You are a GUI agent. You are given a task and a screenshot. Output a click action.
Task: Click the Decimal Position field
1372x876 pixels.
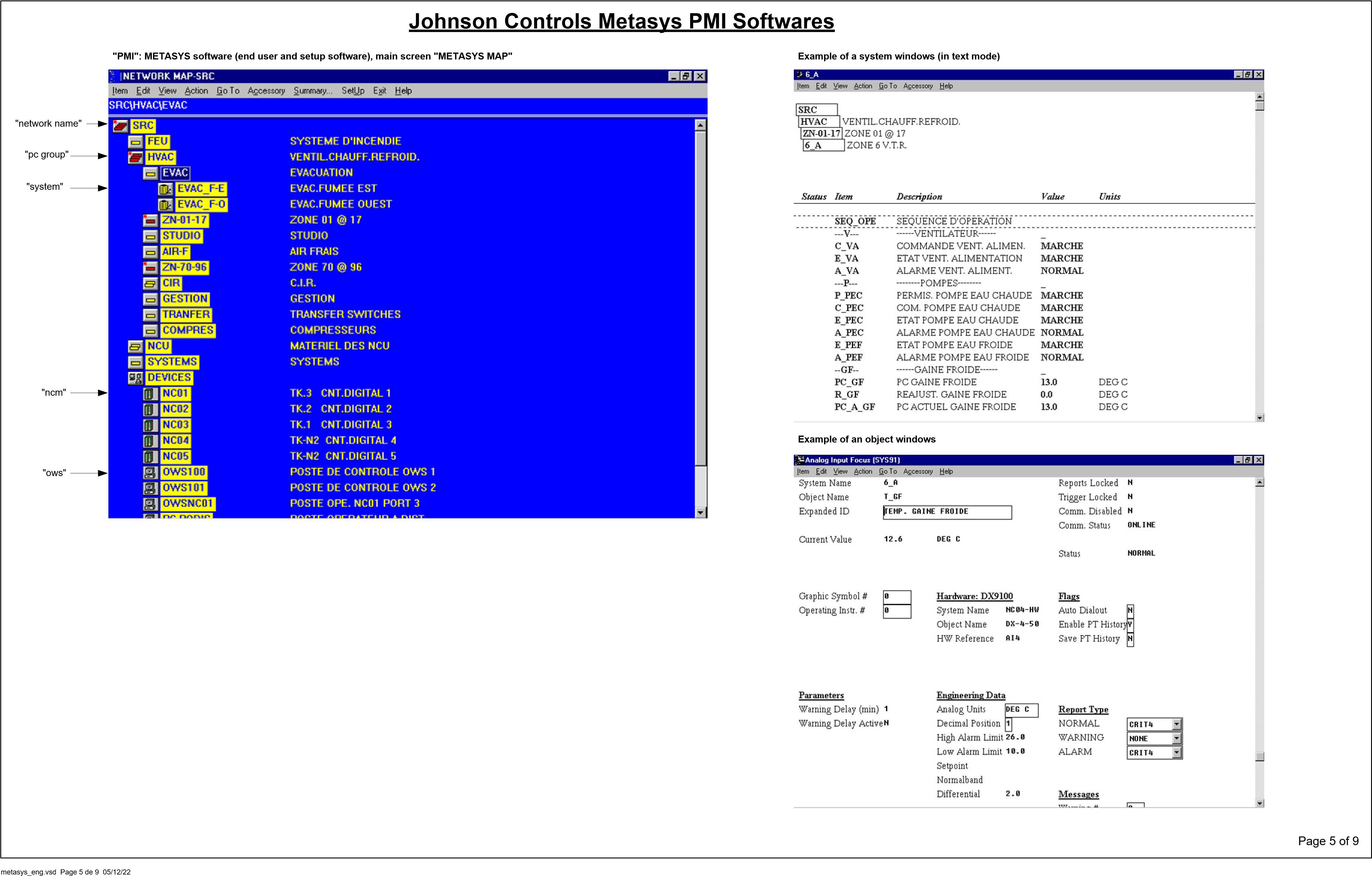(x=1008, y=724)
